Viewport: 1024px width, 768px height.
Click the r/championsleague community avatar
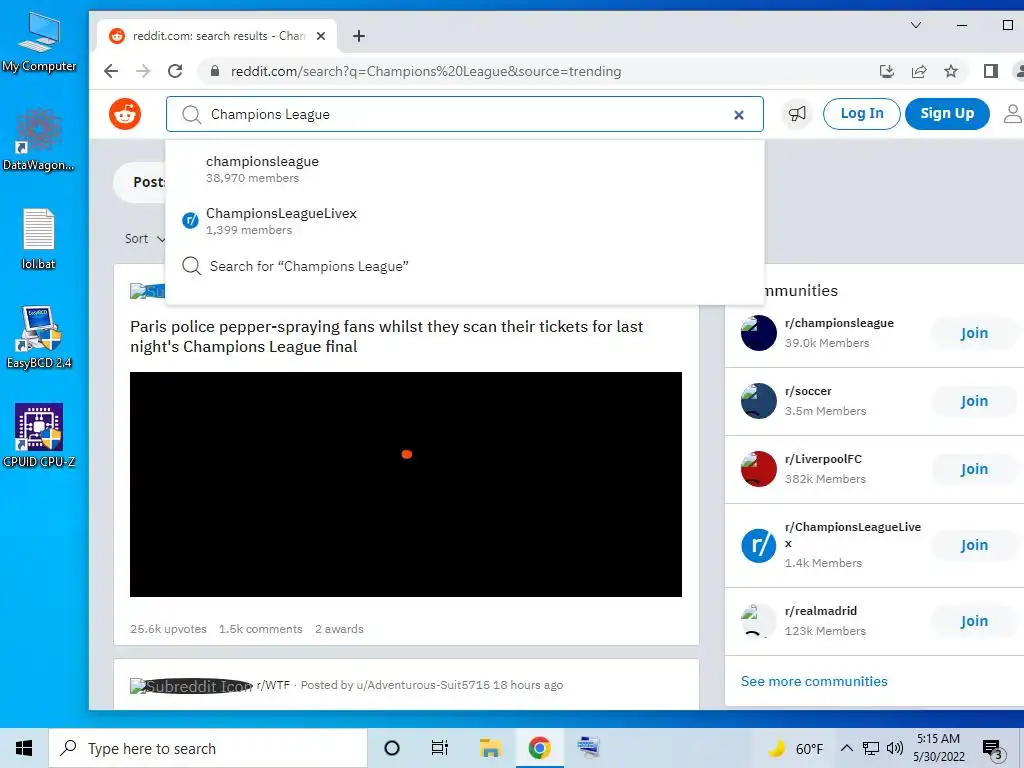[758, 333]
